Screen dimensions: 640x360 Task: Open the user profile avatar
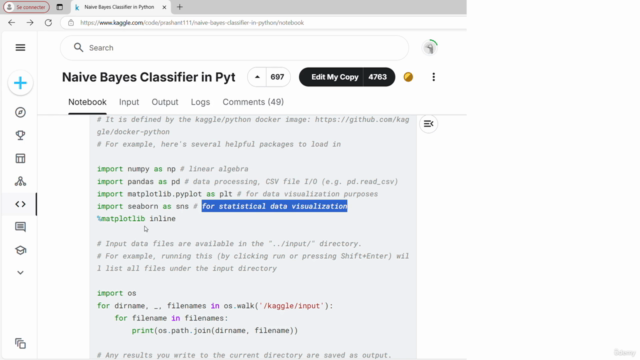click(429, 48)
